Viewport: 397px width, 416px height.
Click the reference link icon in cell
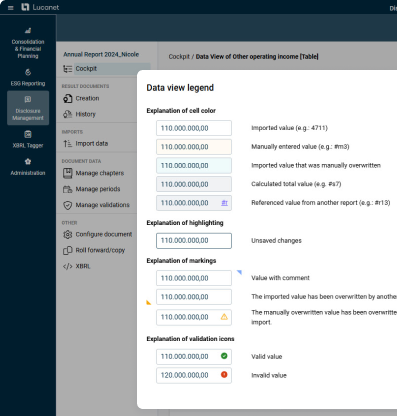click(x=225, y=203)
